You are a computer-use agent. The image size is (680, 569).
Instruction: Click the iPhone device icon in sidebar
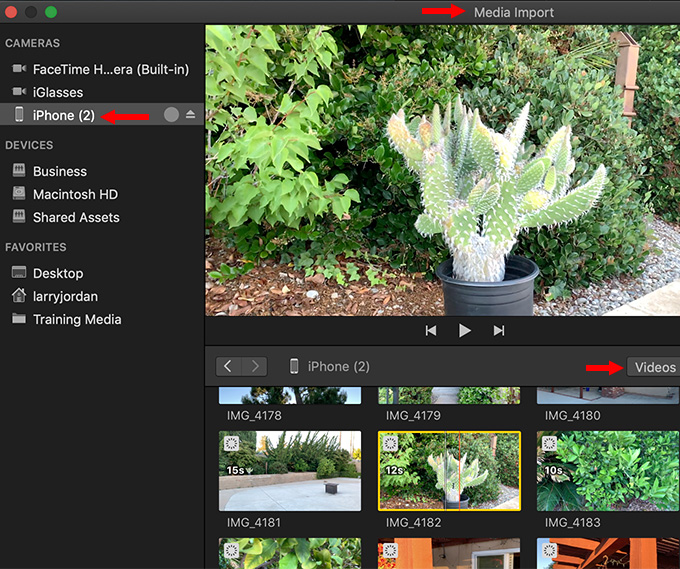pos(19,114)
